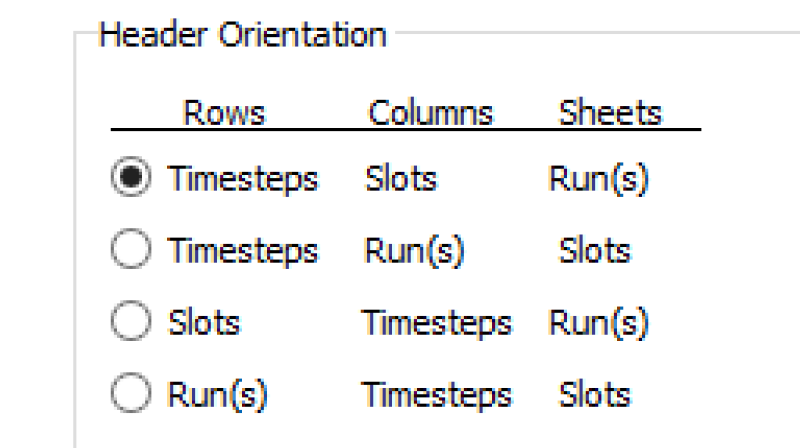Pick the Run(s), Timesteps, Slots radio button
800x448 pixels.
point(129,394)
